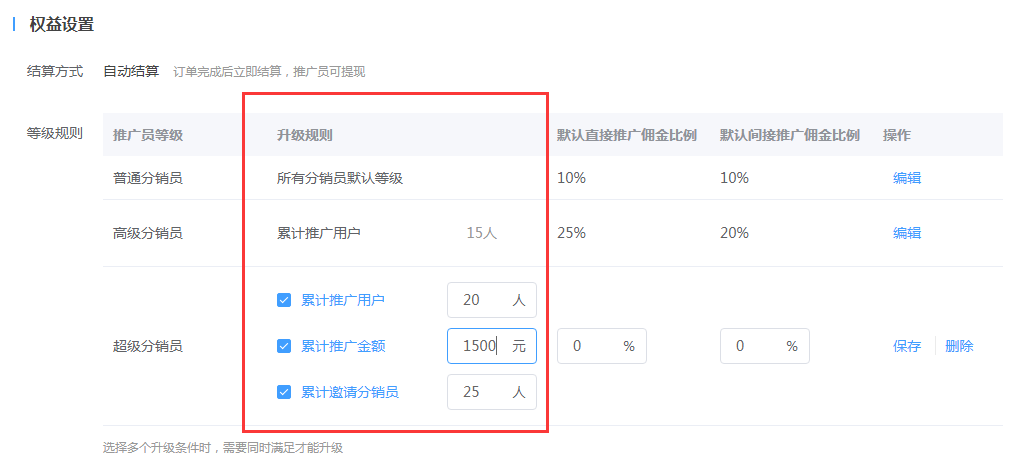Screen dimensions: 1011x471
Task: Select the 高级分销员 level name cell
Action: click(148, 233)
